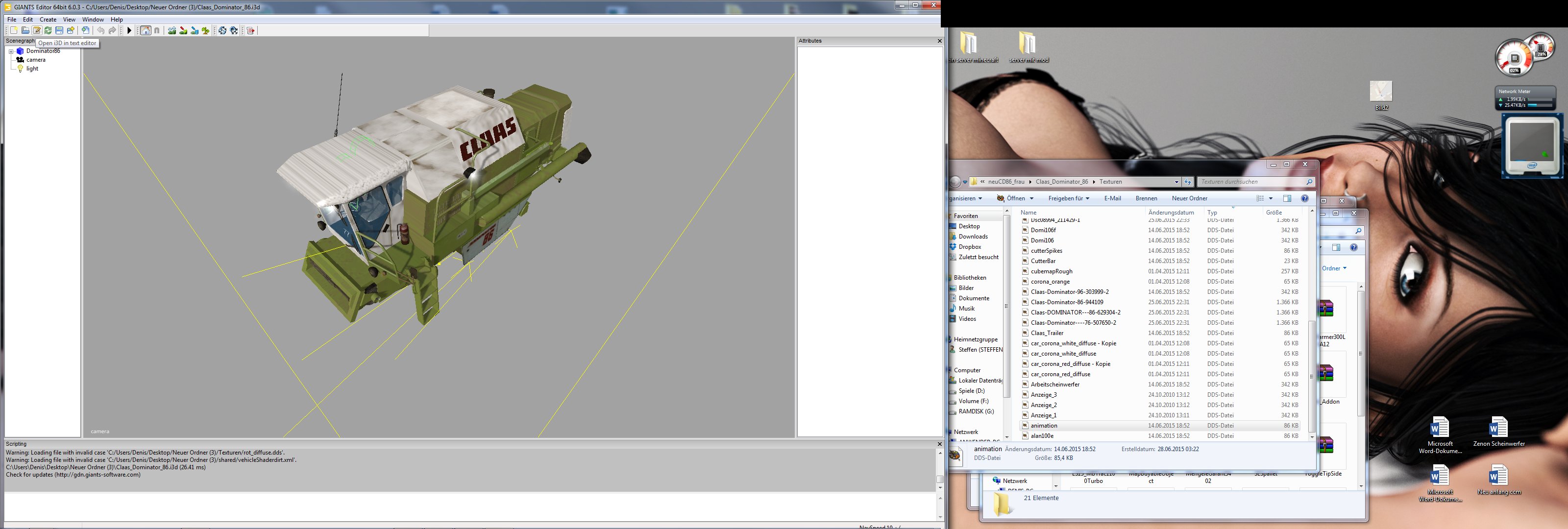Undo the last action in GIANTS Editor
The image size is (1568, 529).
point(101,30)
